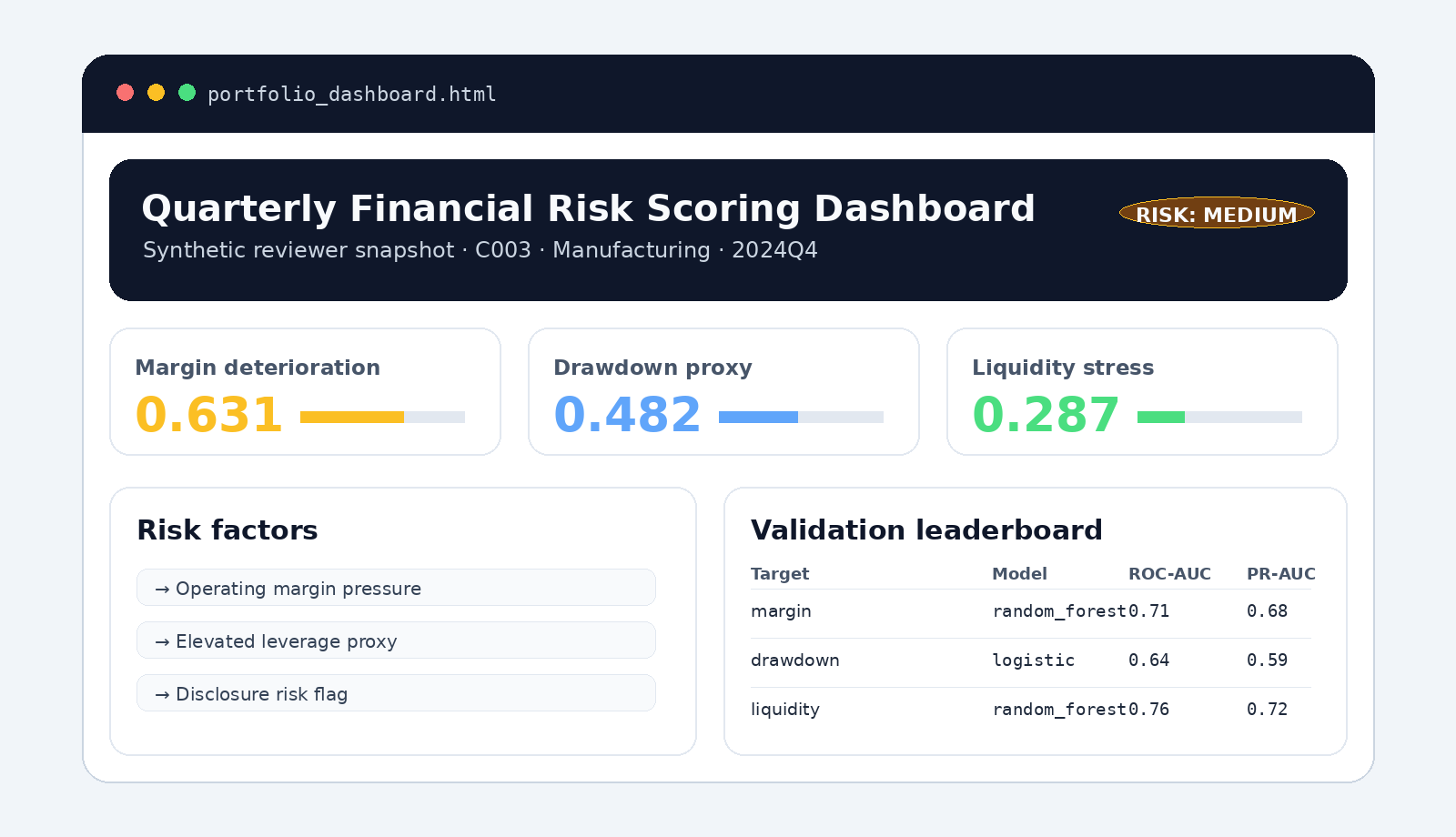Click the 0.64 ROC-AUC value

[1148, 661]
